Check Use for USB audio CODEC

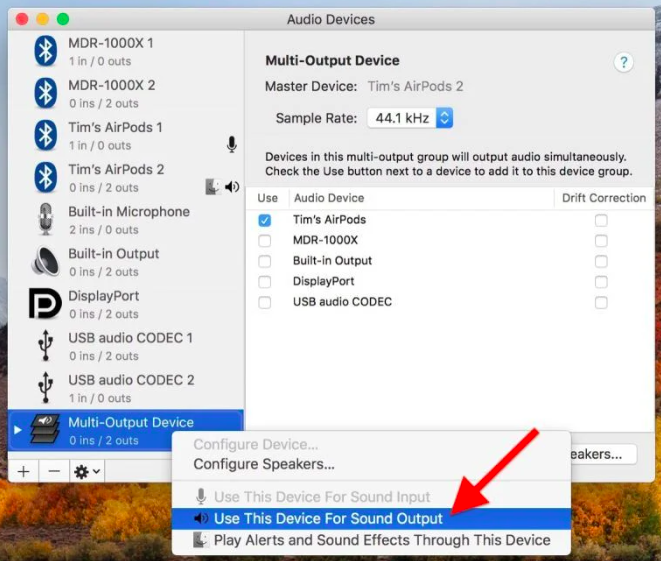pyautogui.click(x=265, y=302)
